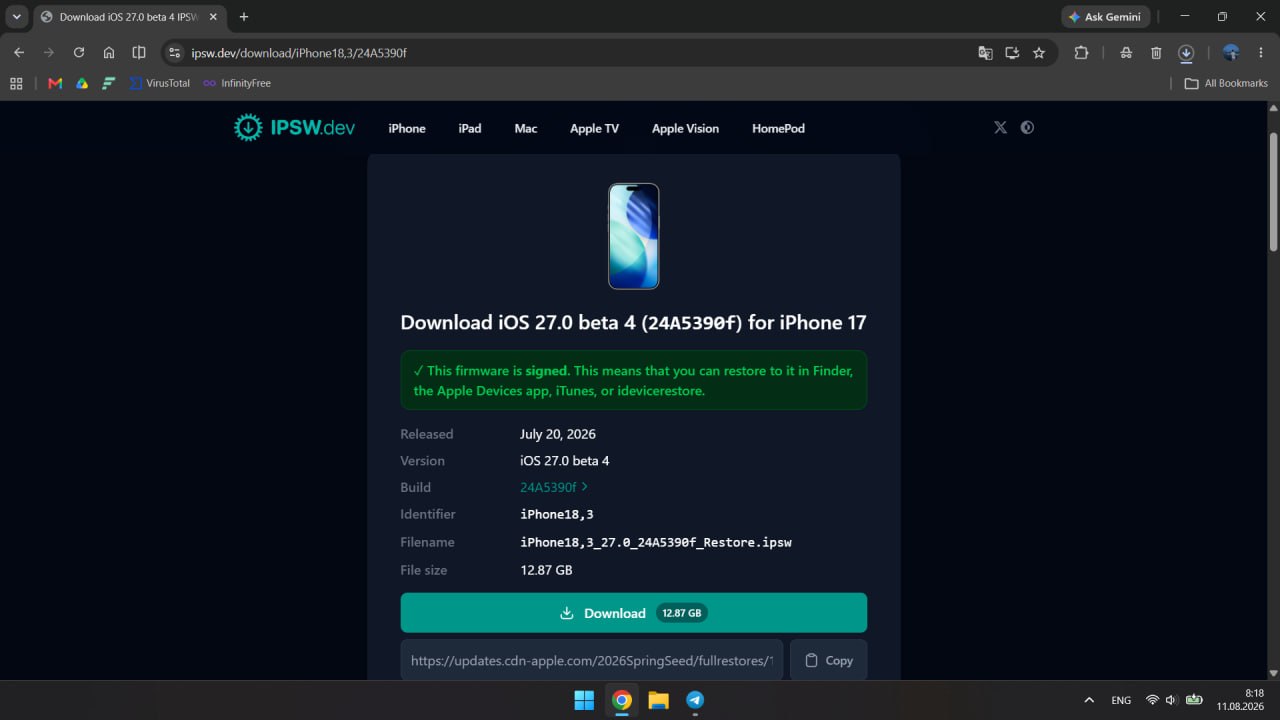
Task: Click the File size value 12.87 GB
Action: 546,570
